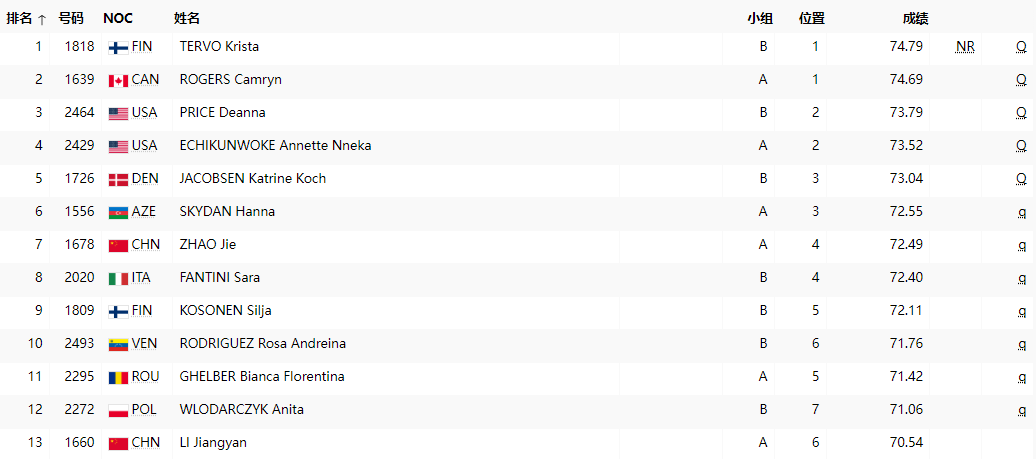The width and height of the screenshot is (1036, 459).
Task: Click the Finland flag beside TERVO Krista
Action: (x=118, y=47)
